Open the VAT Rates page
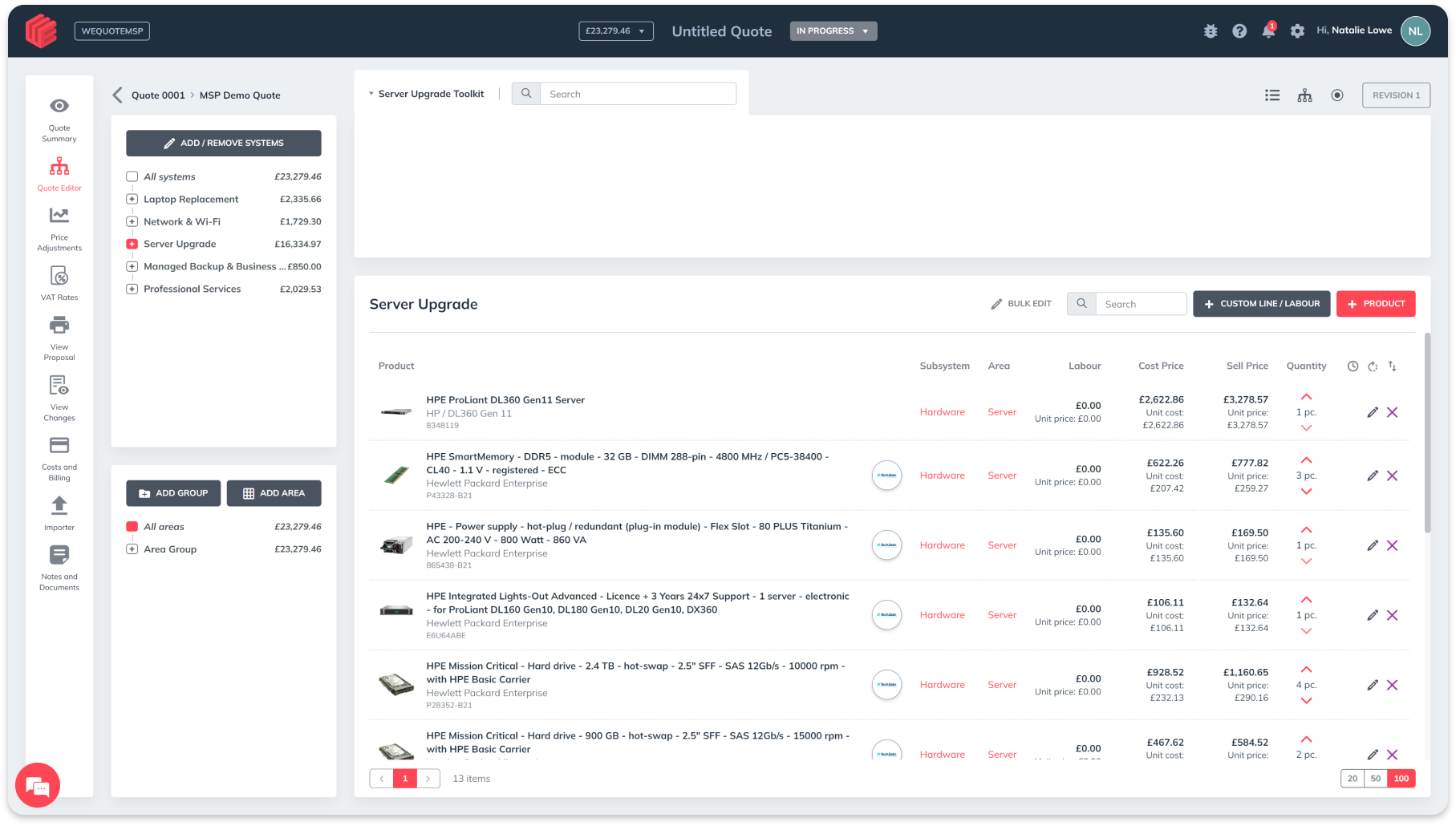 tap(59, 277)
